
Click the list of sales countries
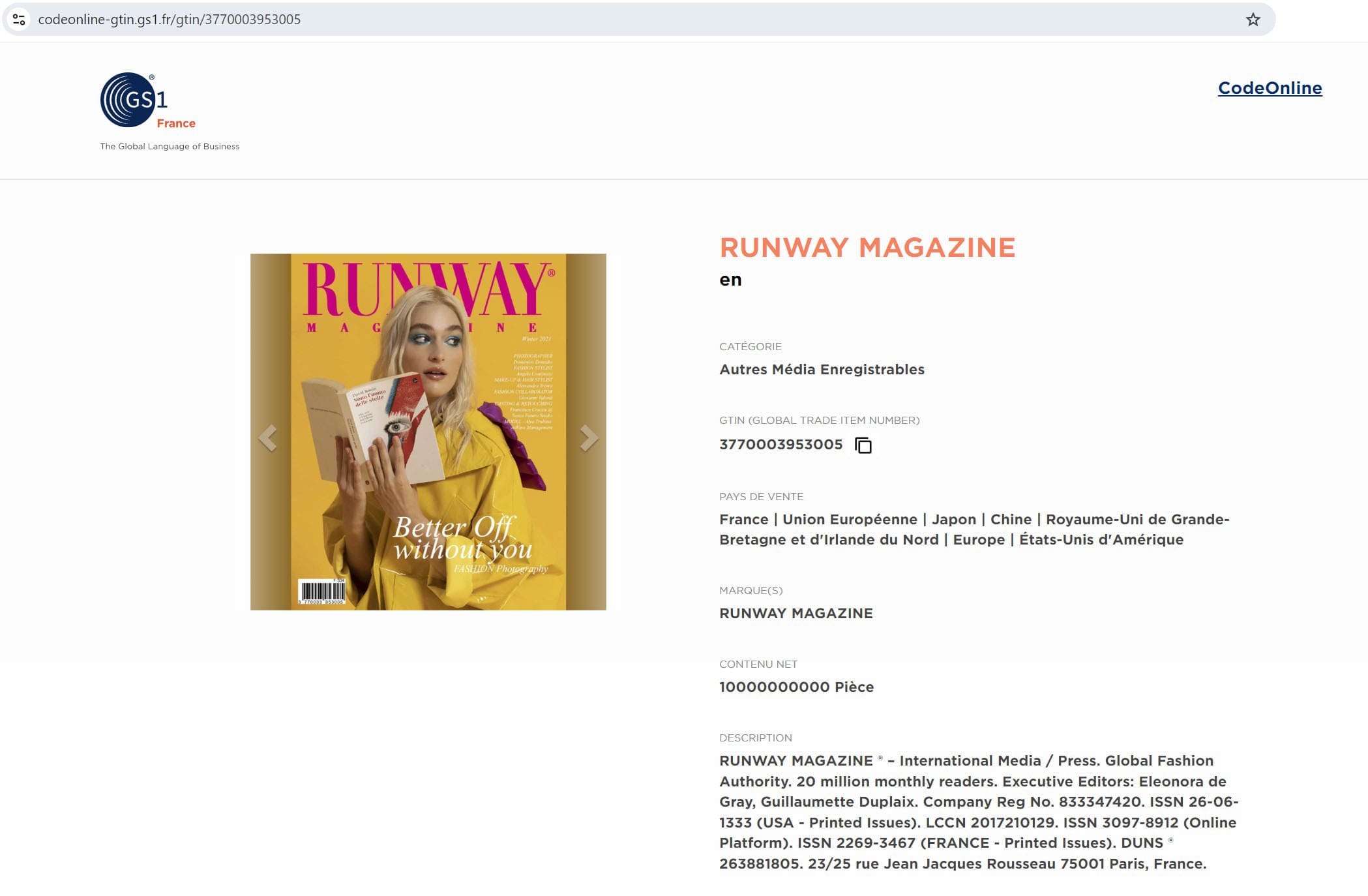click(x=974, y=530)
